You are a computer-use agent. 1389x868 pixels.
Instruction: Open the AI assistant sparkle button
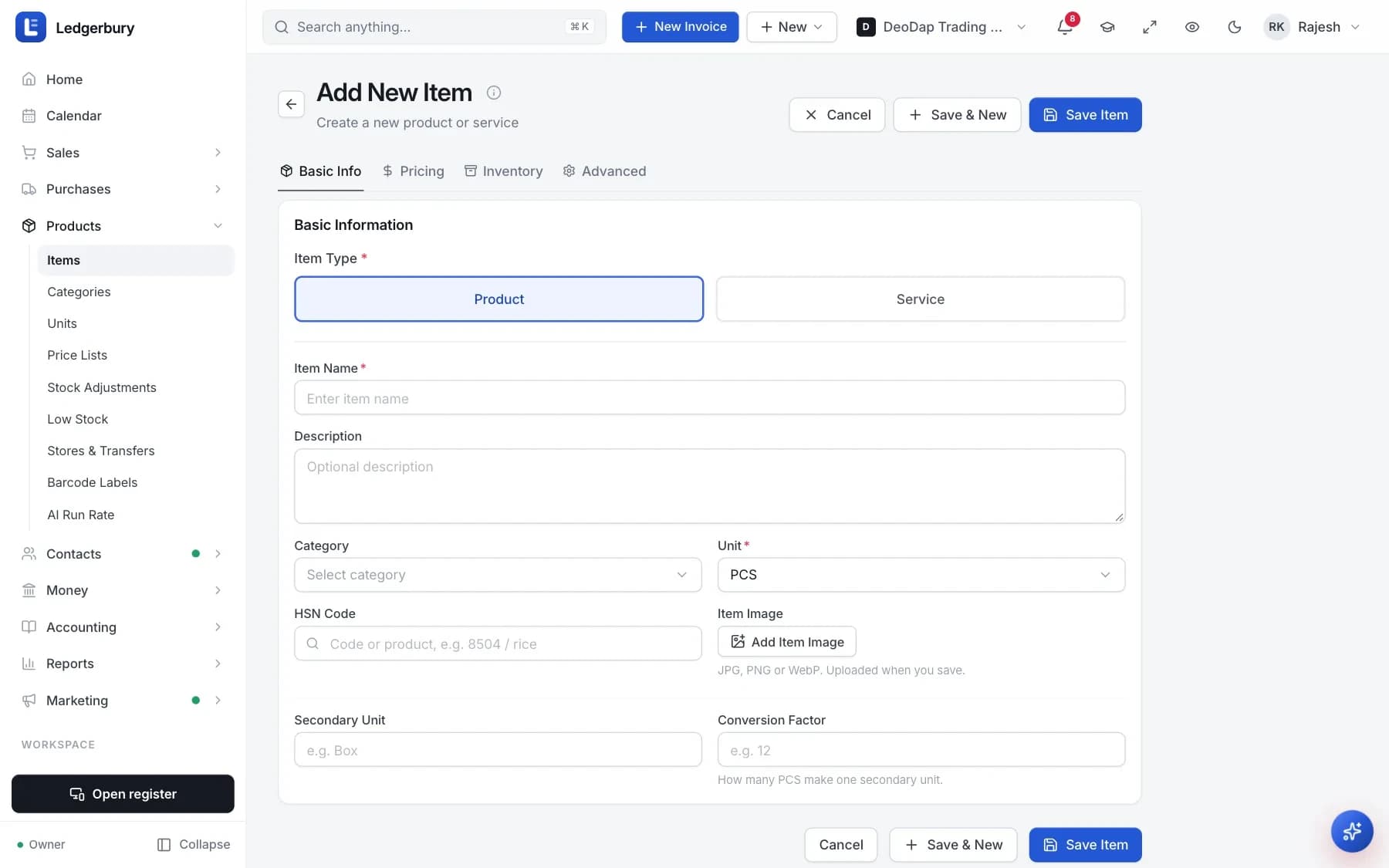(x=1352, y=831)
